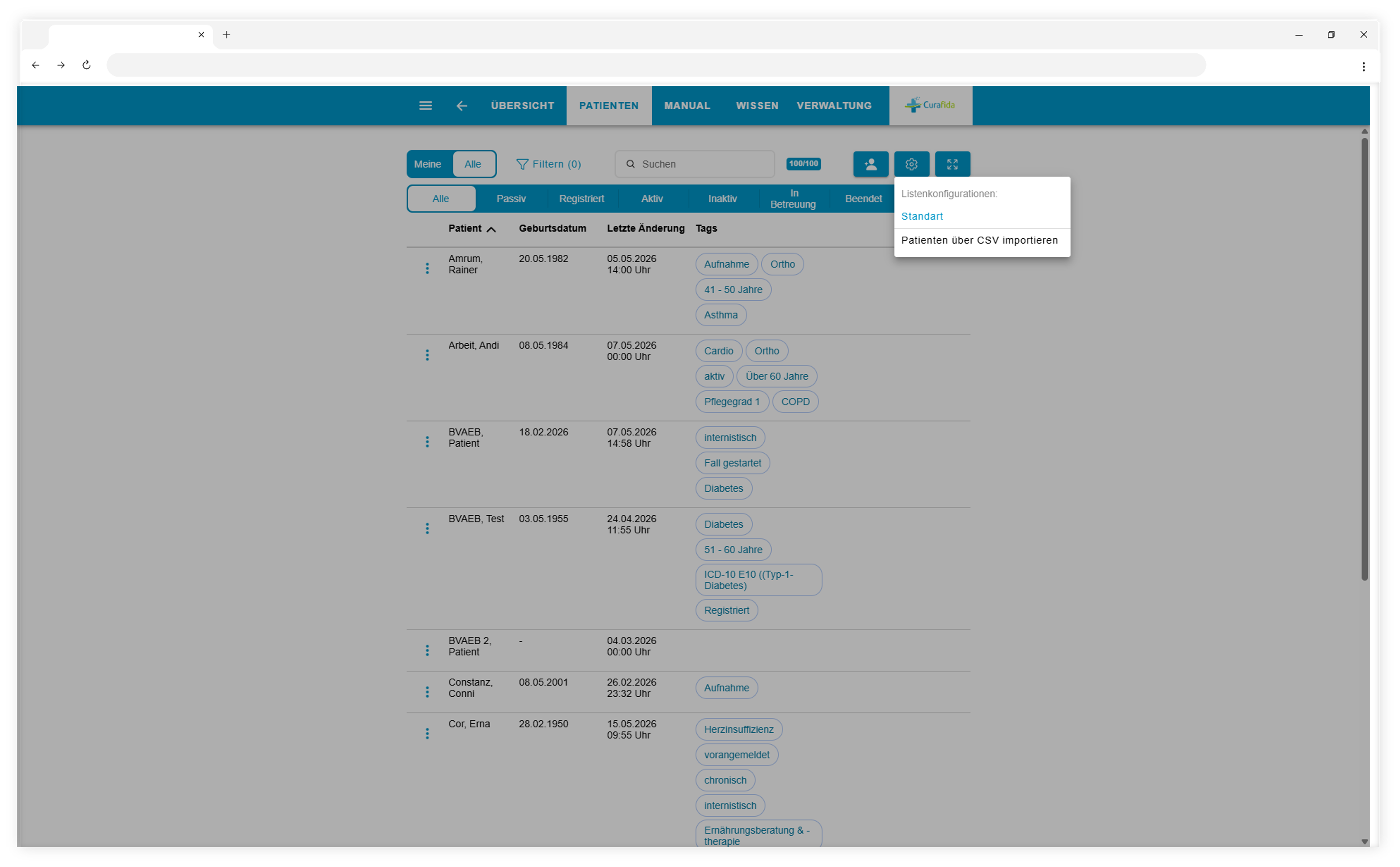Select the Inaktiv status tab
This screenshot has width=1400, height=867.
click(722, 198)
